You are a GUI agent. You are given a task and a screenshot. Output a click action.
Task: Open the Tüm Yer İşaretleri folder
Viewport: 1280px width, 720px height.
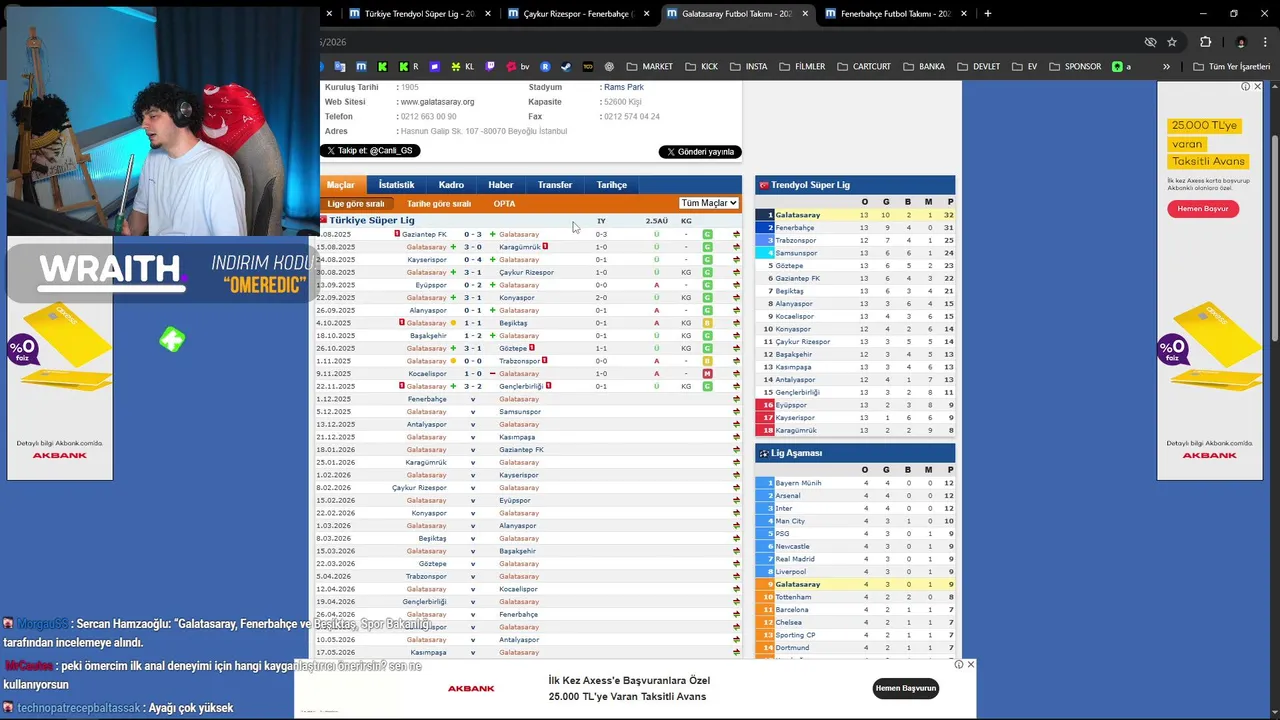(x=1233, y=67)
